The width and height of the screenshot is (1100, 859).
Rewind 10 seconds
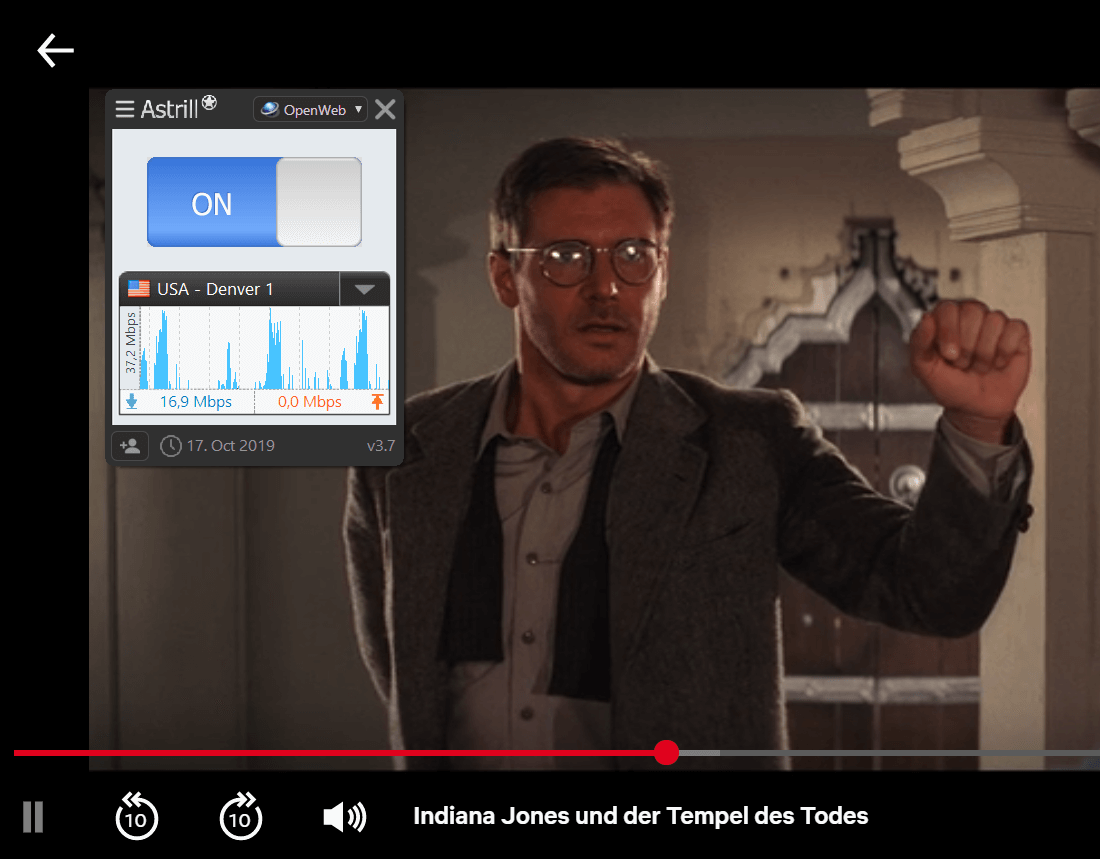(x=136, y=816)
